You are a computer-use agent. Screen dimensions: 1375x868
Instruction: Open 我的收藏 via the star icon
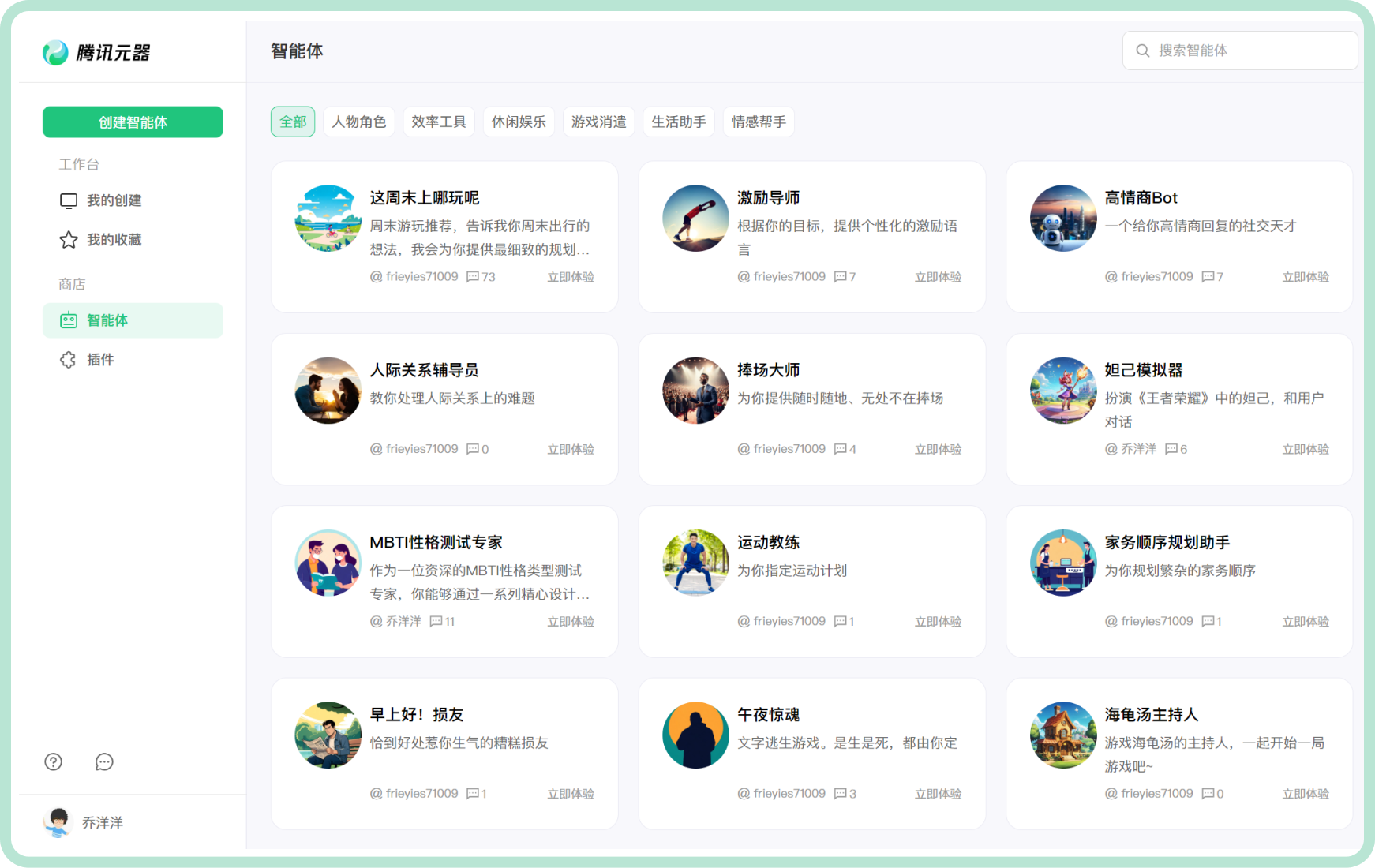pos(68,240)
